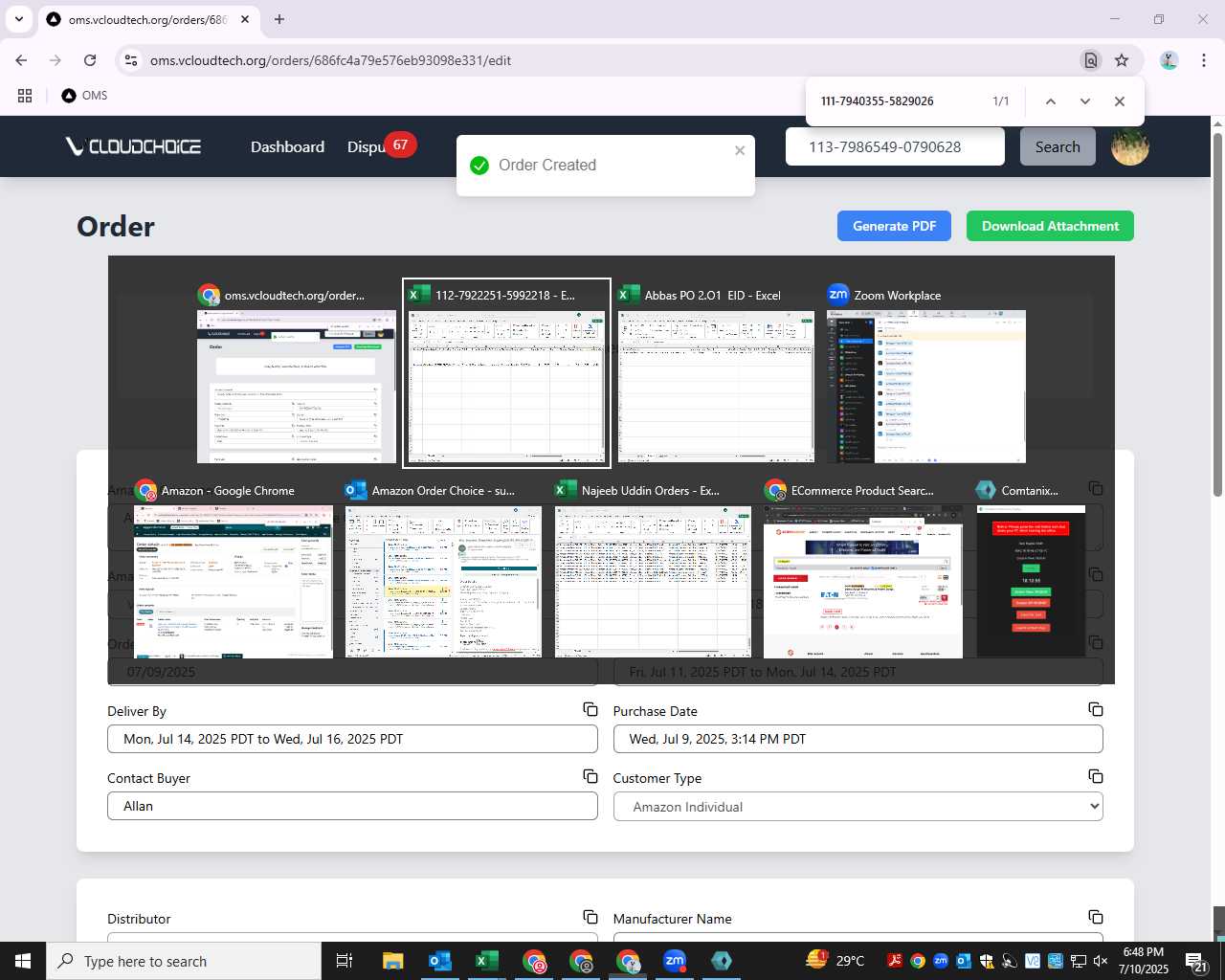The image size is (1225, 980).
Task: Bookmark this page with the star icon
Action: click(1122, 60)
